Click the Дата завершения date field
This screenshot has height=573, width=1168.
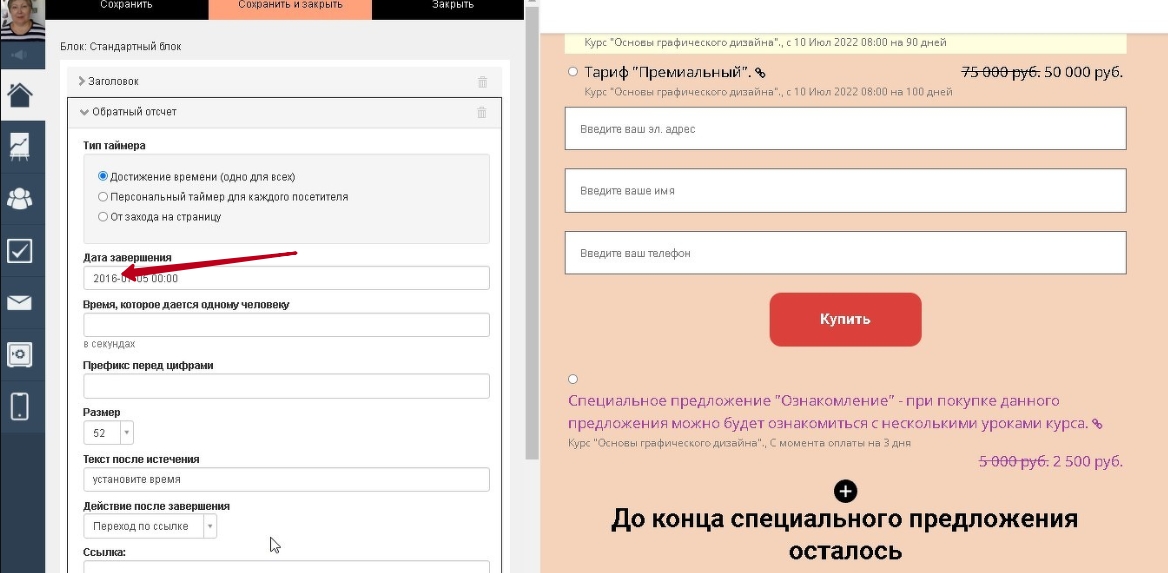[x=286, y=278]
